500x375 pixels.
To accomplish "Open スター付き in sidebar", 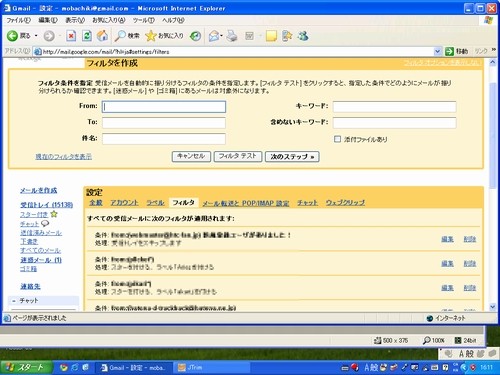I will (x=34, y=214).
